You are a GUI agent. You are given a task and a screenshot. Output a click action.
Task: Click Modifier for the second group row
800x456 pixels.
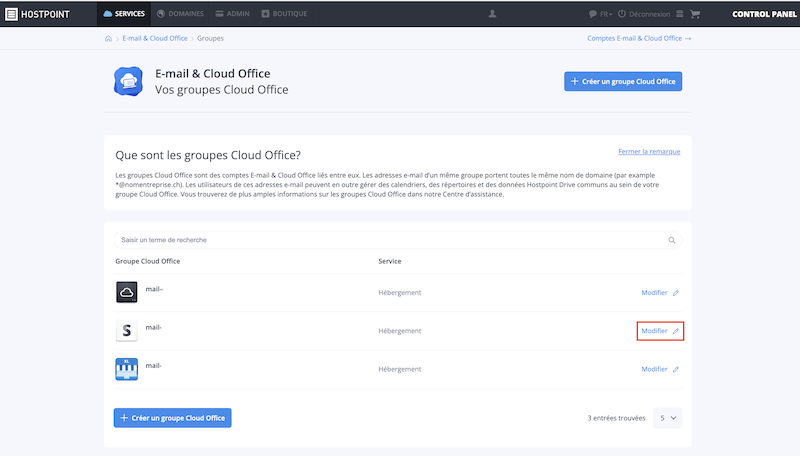tap(654, 331)
